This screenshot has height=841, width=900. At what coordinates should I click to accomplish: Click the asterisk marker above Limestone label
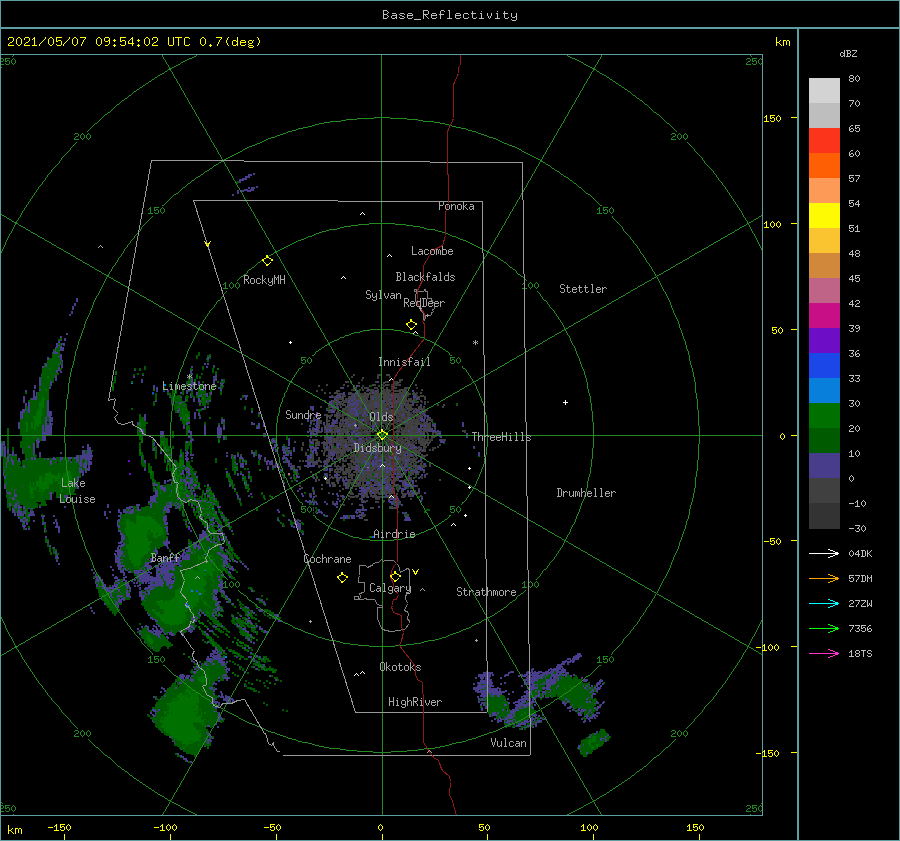[x=189, y=377]
